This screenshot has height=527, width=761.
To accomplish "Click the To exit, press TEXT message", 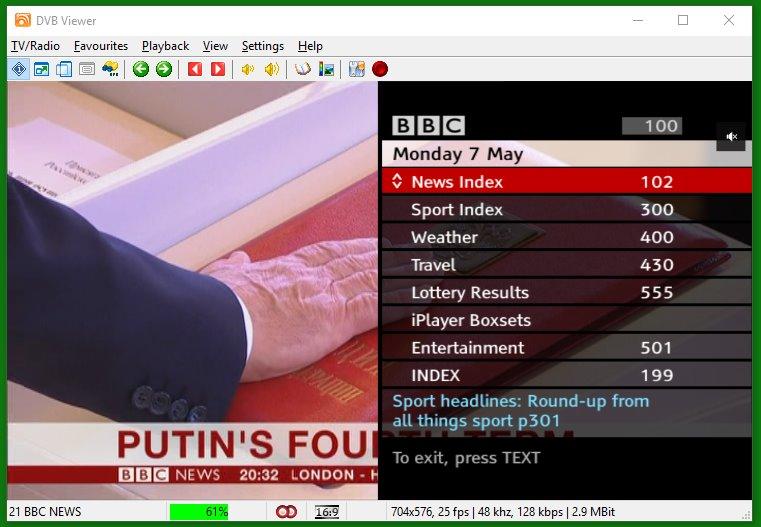I will [x=466, y=458].
